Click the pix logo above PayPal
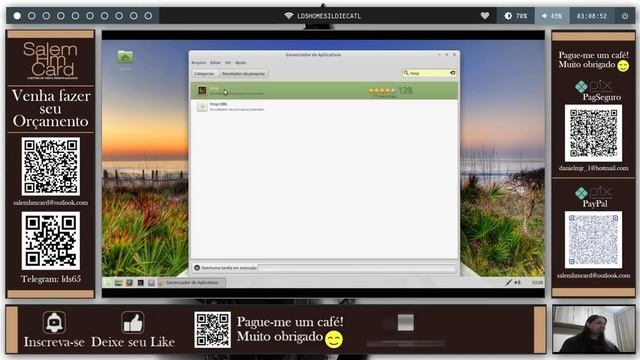 [x=593, y=192]
